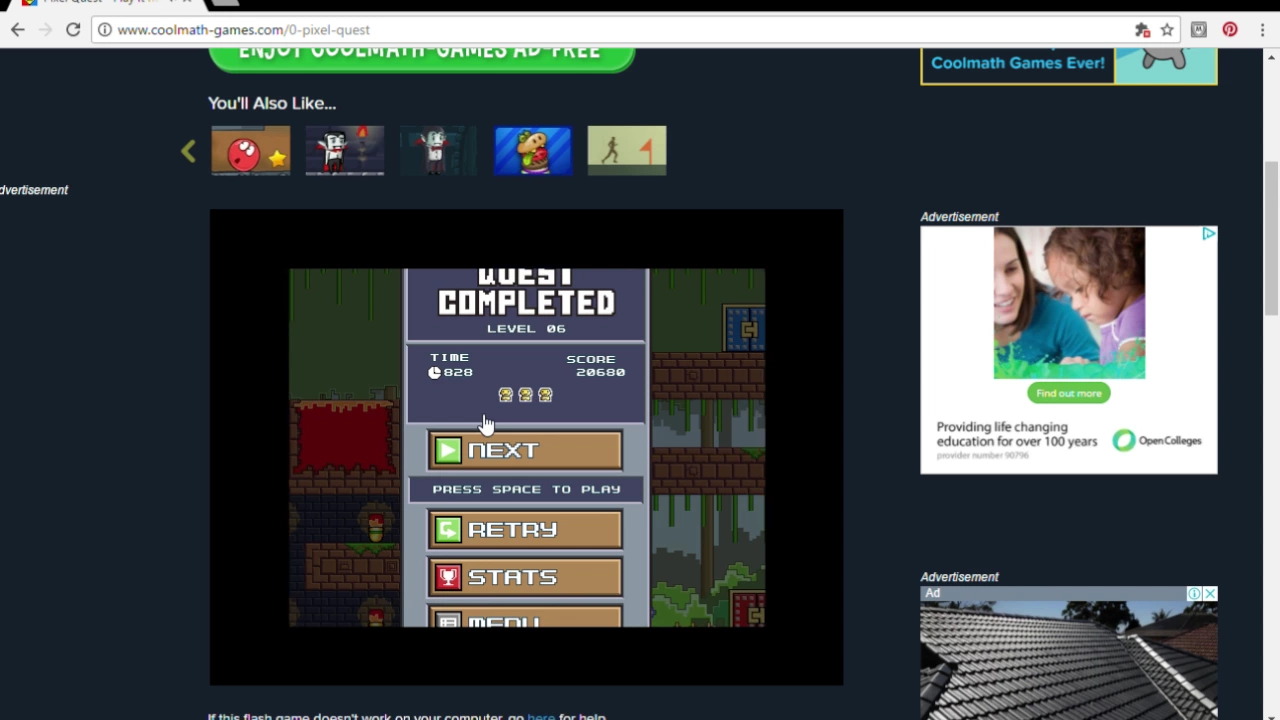Bookmark this page with star icon
The image size is (1280, 720).
pyautogui.click(x=1167, y=30)
